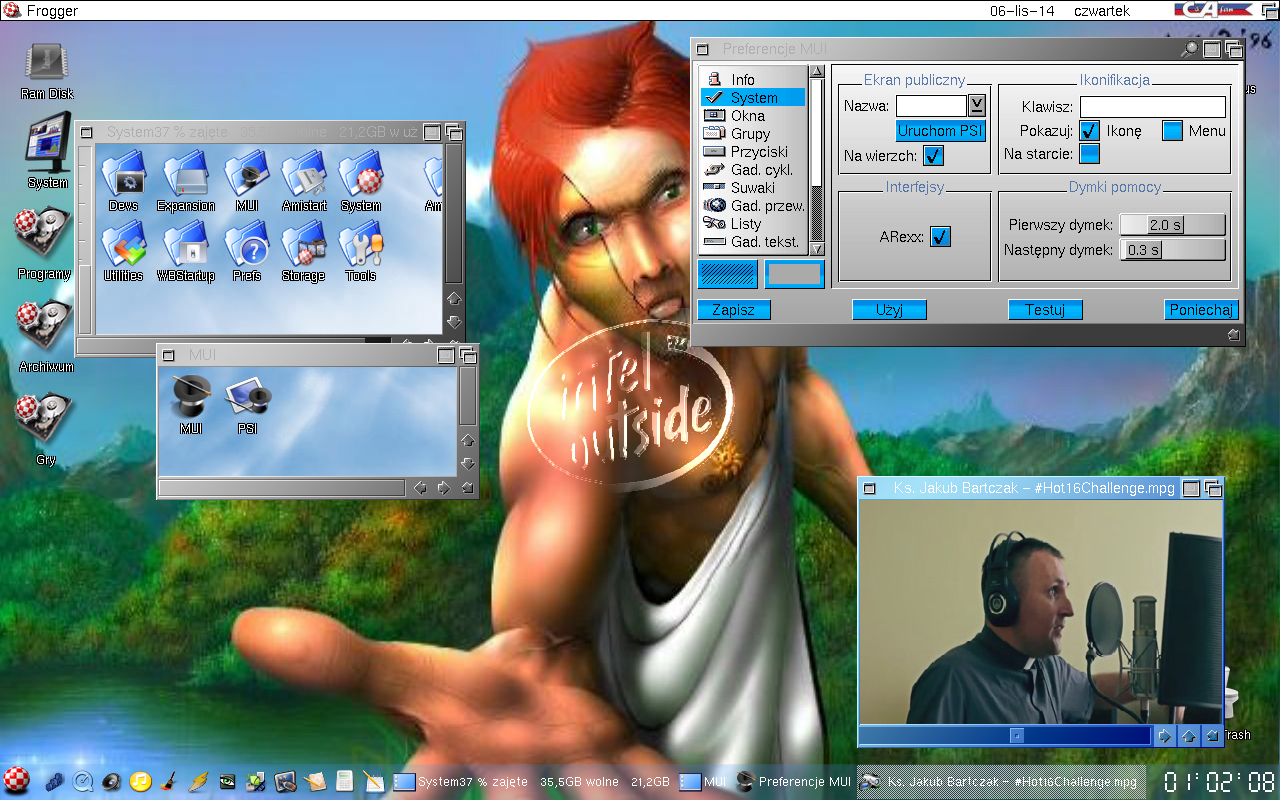Launch the speaker icon in the dock

click(112, 781)
